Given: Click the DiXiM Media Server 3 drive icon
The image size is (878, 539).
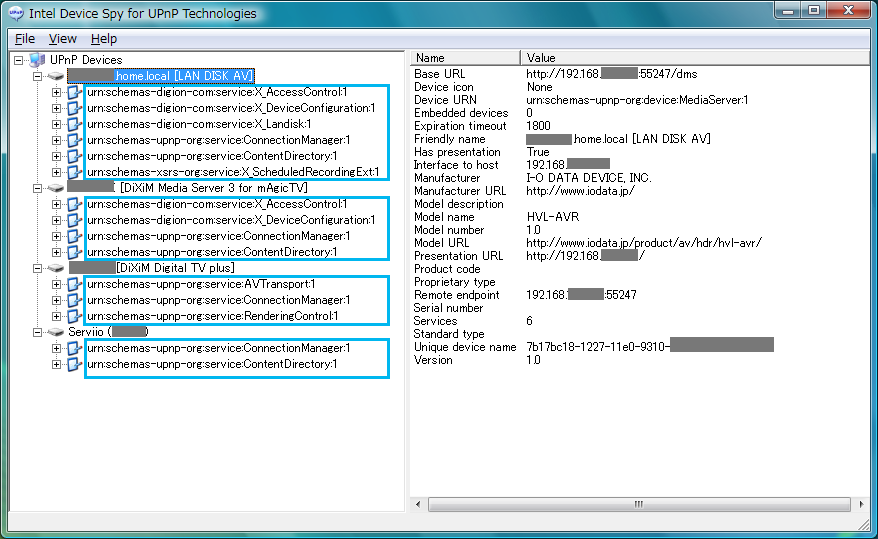Looking at the screenshot, I should (55, 188).
